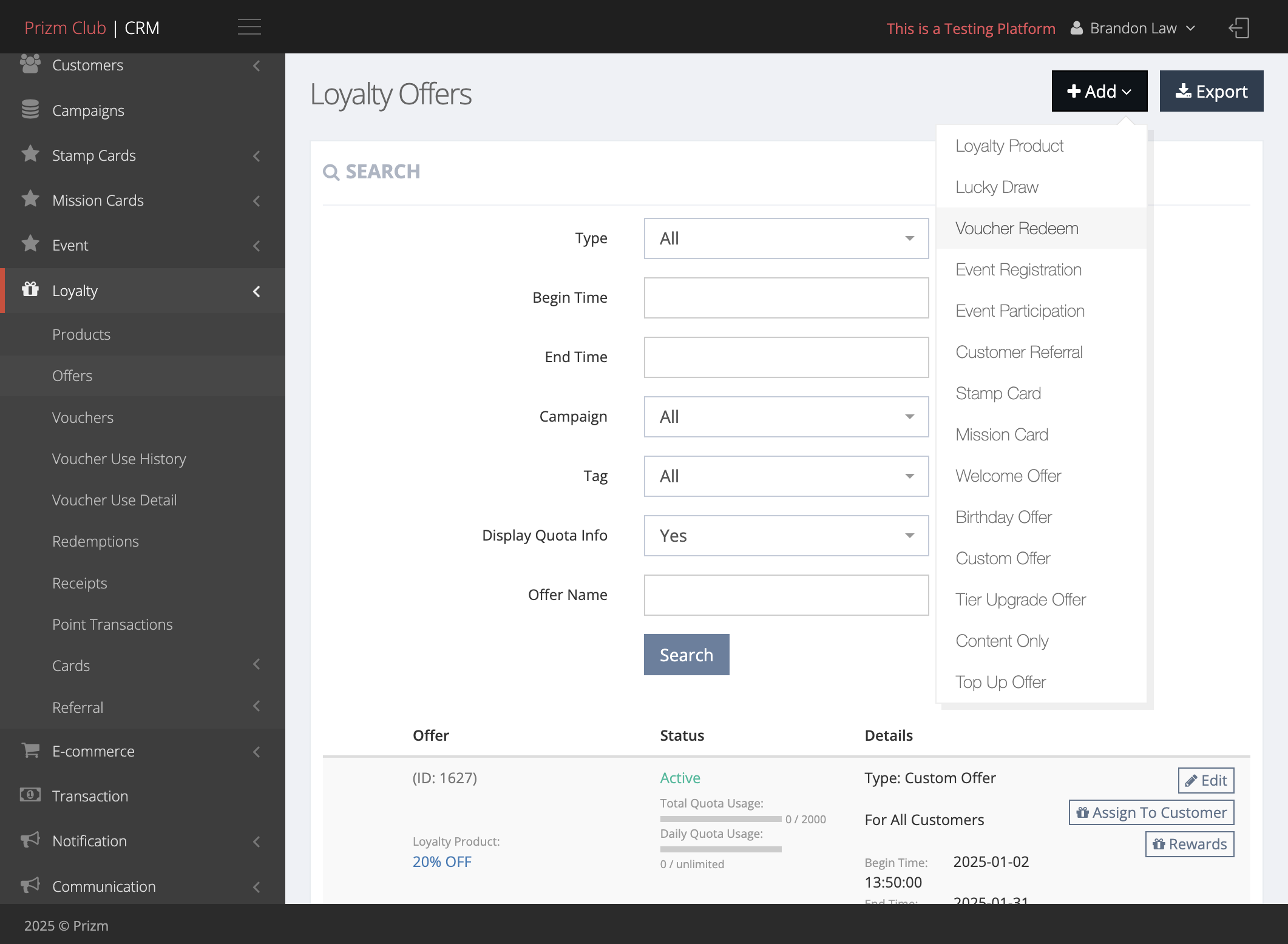1288x944 pixels.
Task: Click the search magnifier icon
Action: pos(331,172)
